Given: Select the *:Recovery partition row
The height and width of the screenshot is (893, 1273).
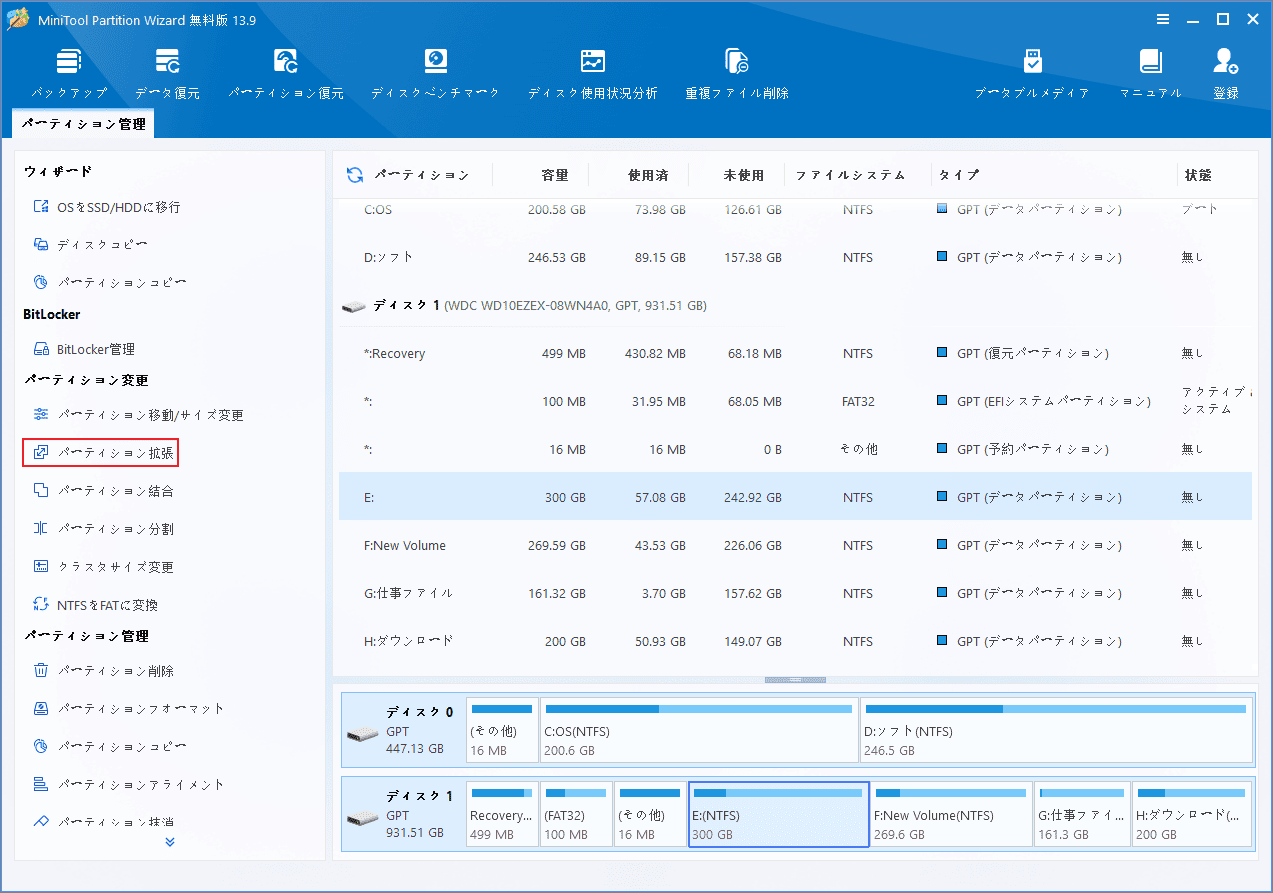Looking at the screenshot, I should pyautogui.click(x=795, y=353).
